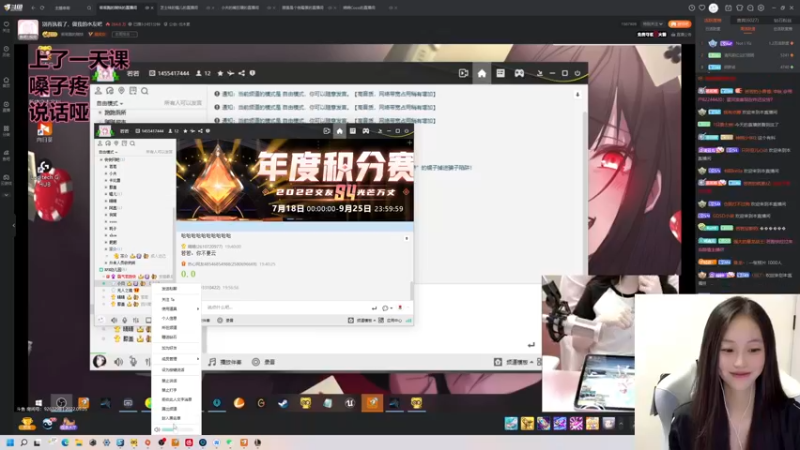Toggle the microphone in back YY window bottom bar

tap(133, 362)
